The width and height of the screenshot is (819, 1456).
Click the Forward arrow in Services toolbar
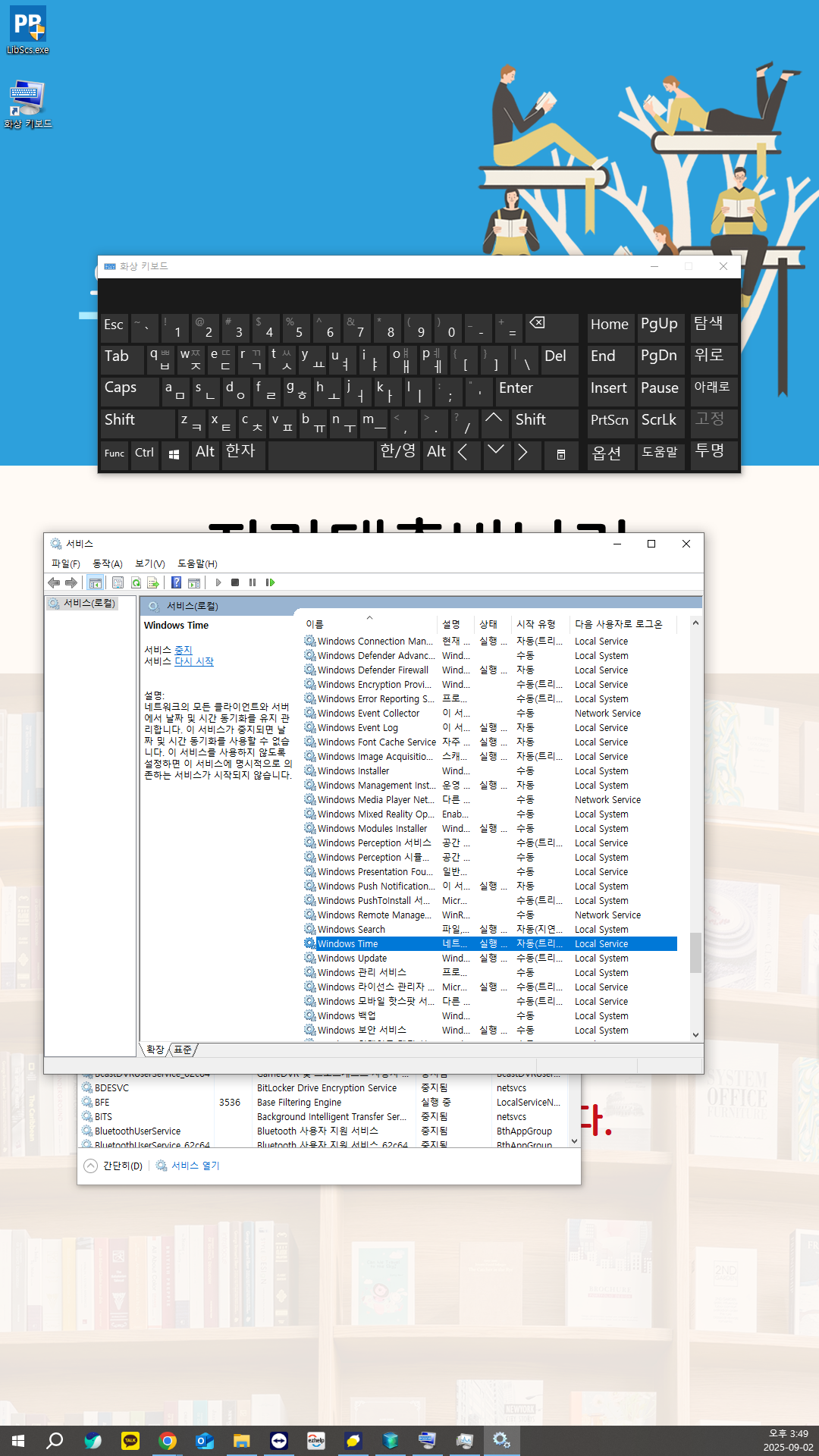tap(71, 582)
